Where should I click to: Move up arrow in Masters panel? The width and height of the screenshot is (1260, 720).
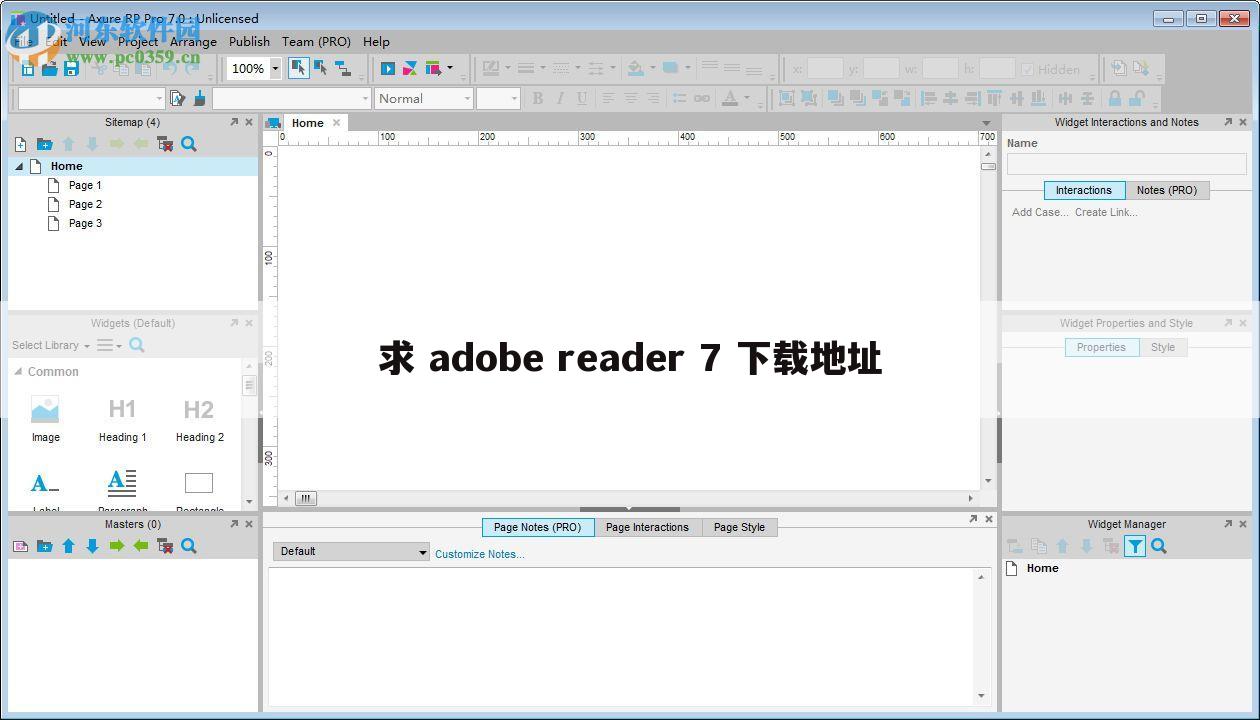point(68,546)
